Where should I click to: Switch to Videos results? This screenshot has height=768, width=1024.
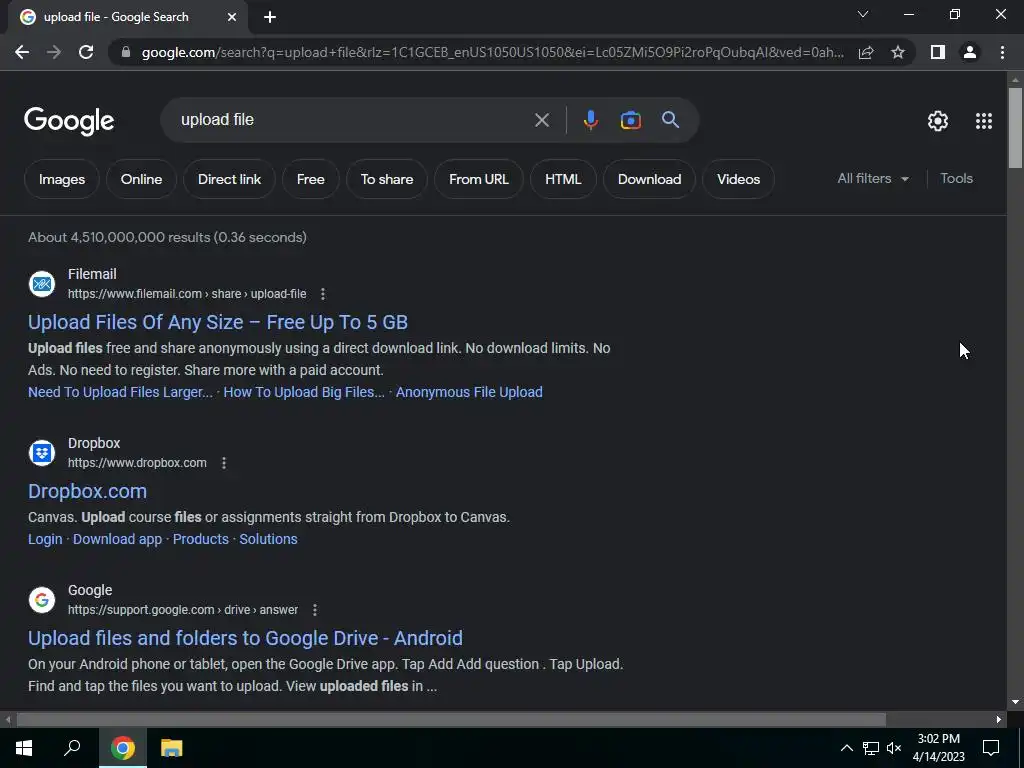pos(738,179)
